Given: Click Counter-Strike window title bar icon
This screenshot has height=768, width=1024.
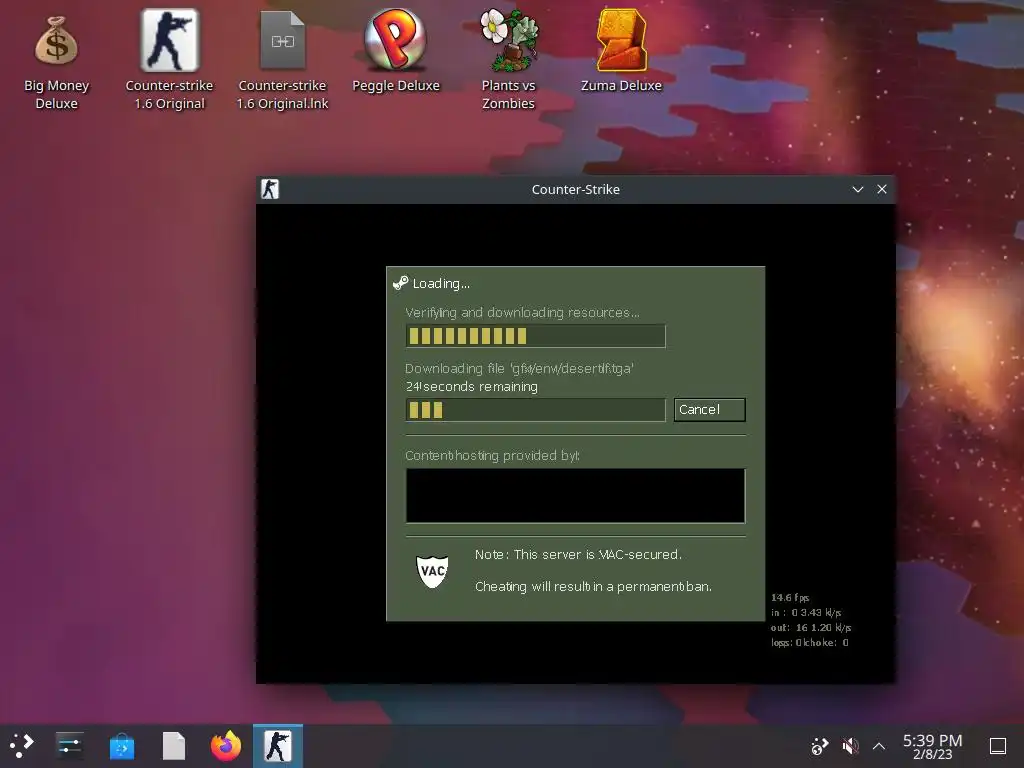Looking at the screenshot, I should pos(270,189).
